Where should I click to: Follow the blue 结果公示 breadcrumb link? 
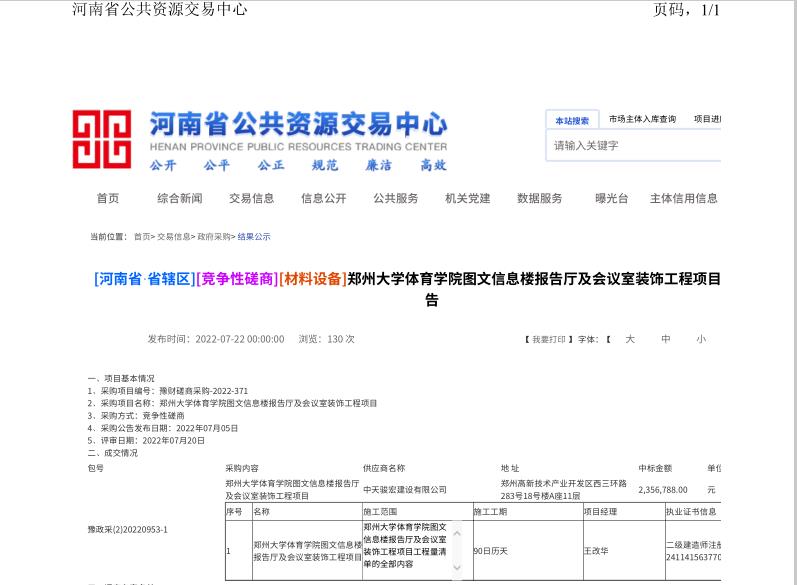point(254,236)
